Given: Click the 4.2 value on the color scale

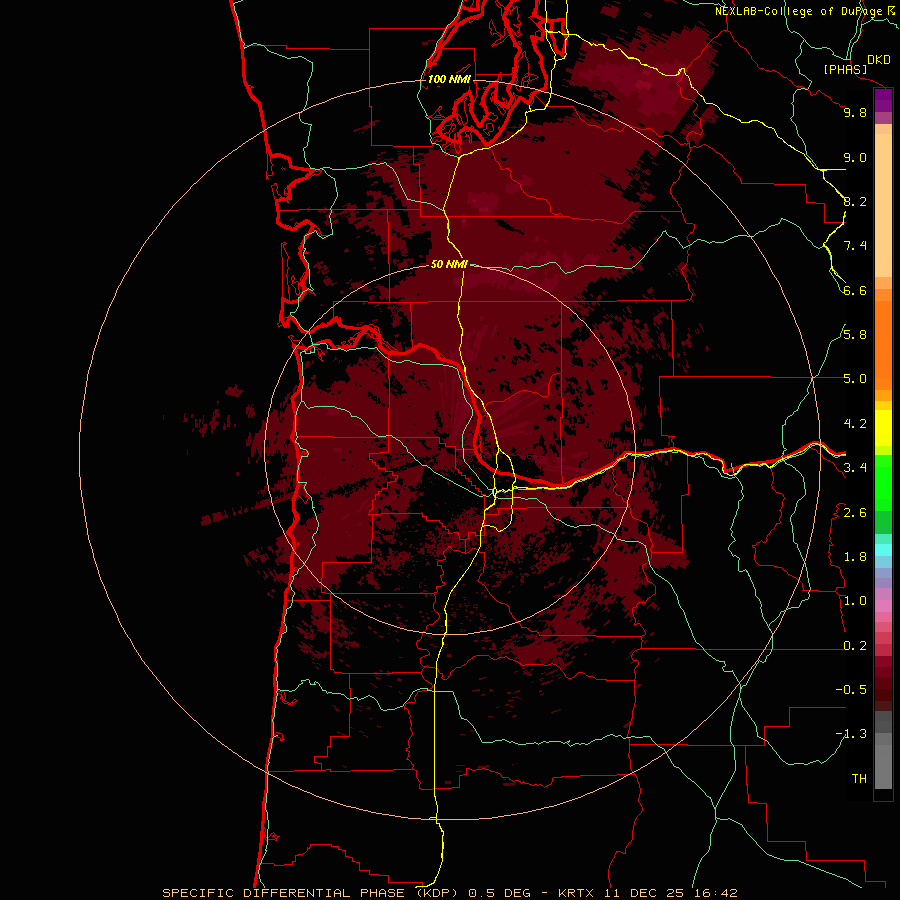Looking at the screenshot, I should tap(855, 424).
